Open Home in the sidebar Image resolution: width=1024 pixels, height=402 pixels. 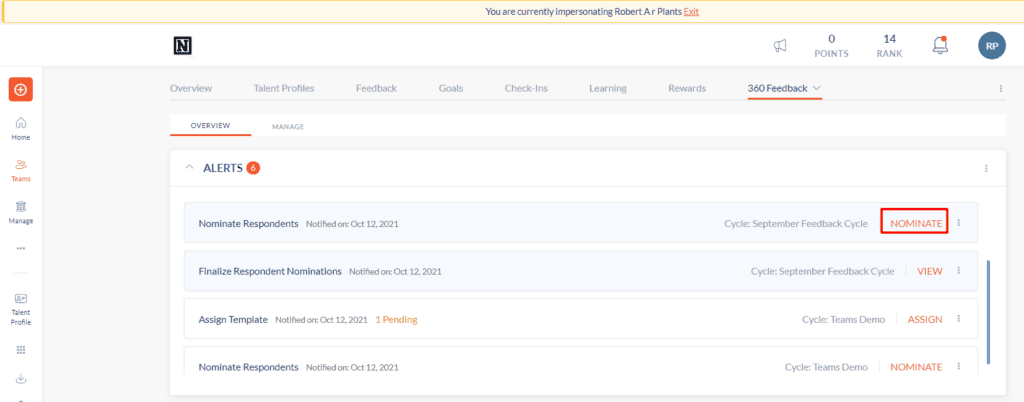[x=21, y=129]
